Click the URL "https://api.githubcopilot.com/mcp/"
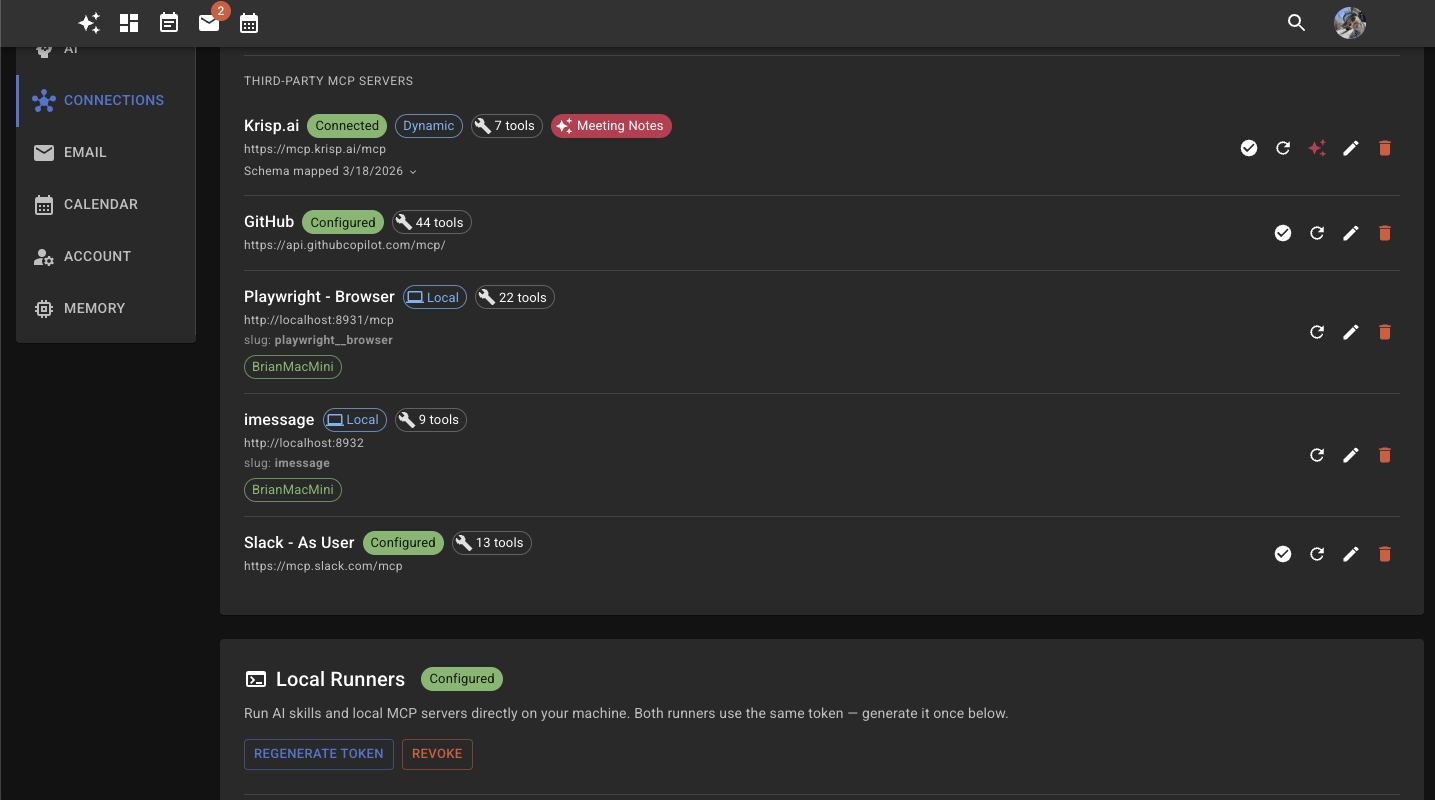Viewport: 1435px width, 800px height. pyautogui.click(x=345, y=245)
